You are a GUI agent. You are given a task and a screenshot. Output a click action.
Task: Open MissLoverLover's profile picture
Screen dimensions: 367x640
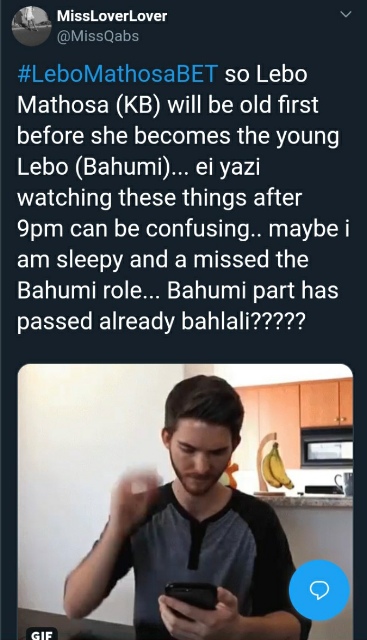coord(31,26)
